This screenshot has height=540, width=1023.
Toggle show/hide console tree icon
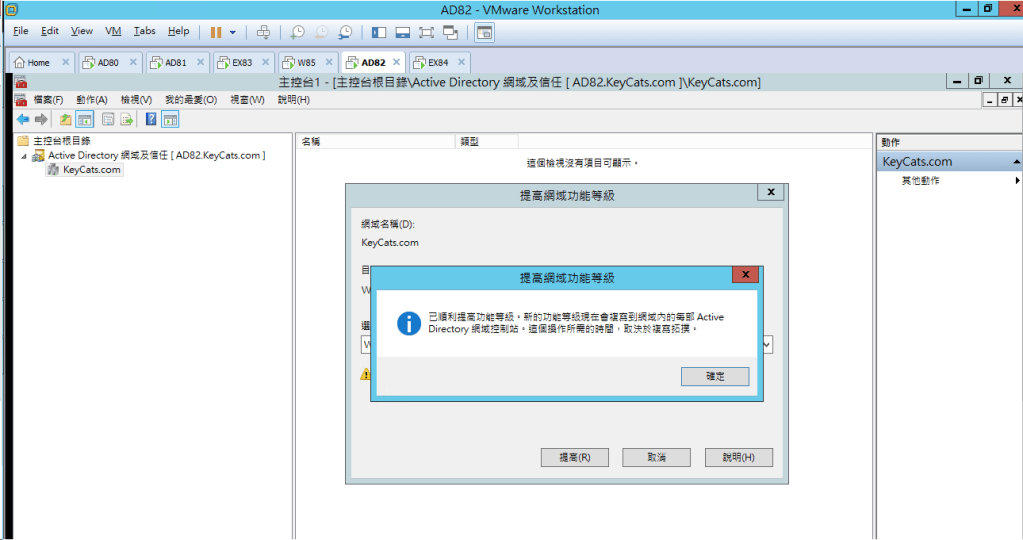point(85,119)
